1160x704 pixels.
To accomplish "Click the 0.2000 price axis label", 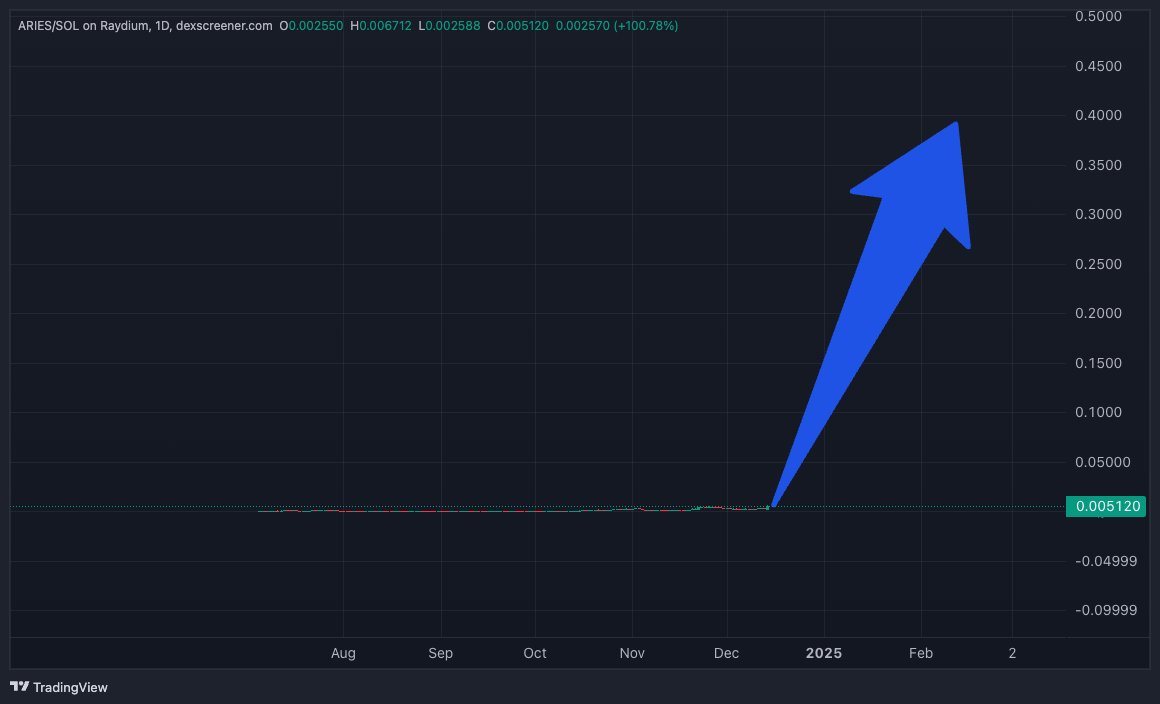I will (x=1098, y=314).
